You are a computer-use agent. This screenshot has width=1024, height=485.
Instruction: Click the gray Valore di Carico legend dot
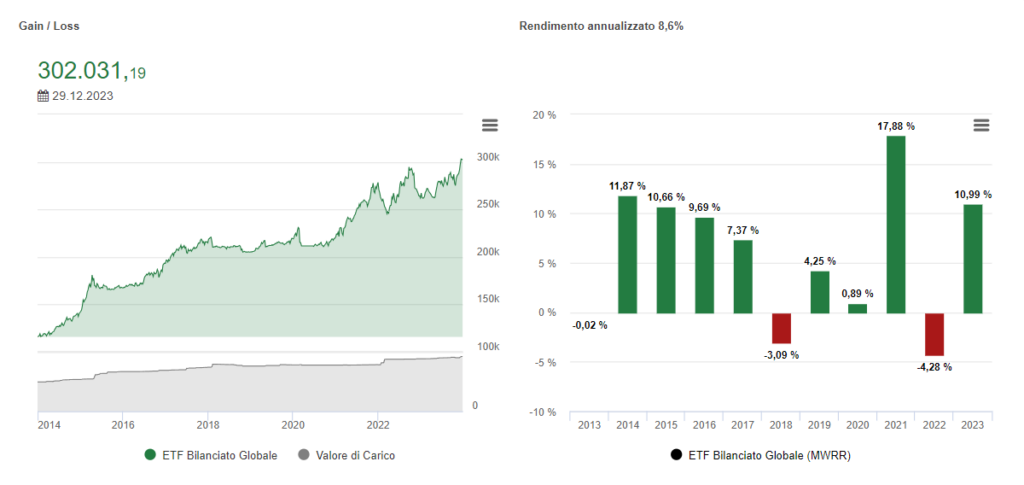pos(304,455)
